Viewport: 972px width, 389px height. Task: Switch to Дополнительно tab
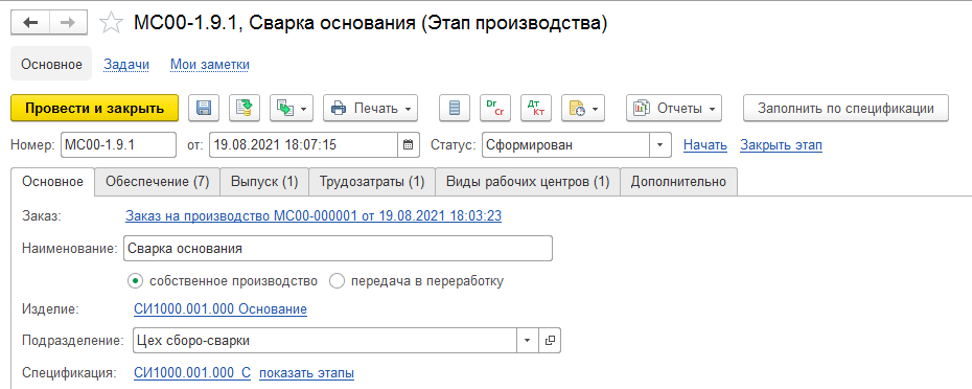click(x=678, y=182)
